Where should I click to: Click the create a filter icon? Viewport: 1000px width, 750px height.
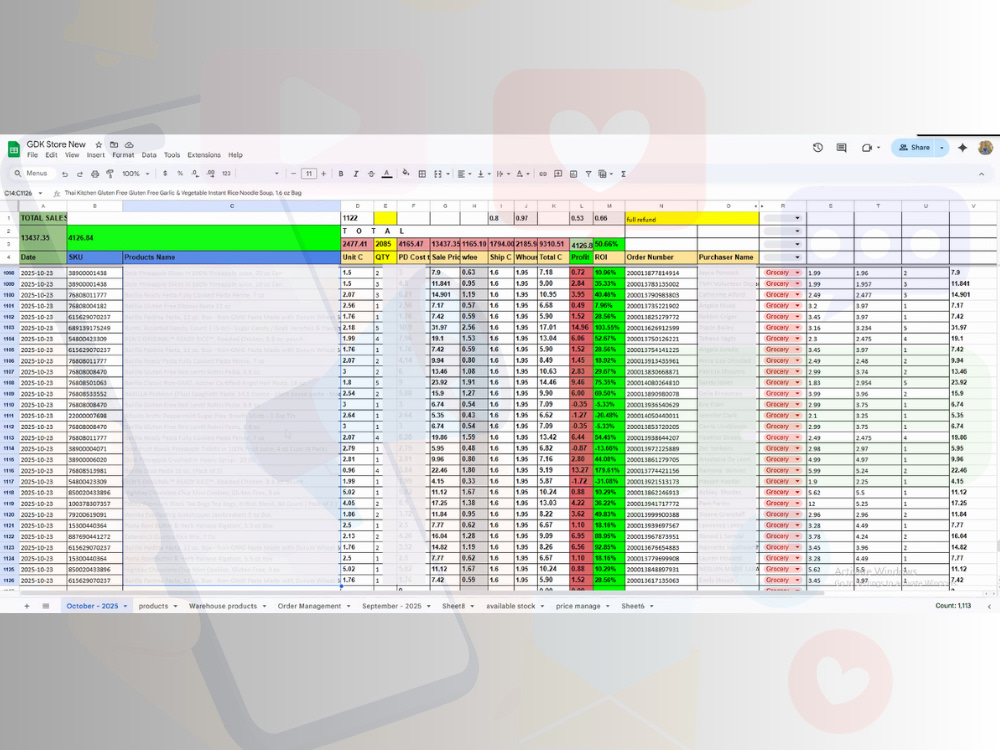[588, 173]
